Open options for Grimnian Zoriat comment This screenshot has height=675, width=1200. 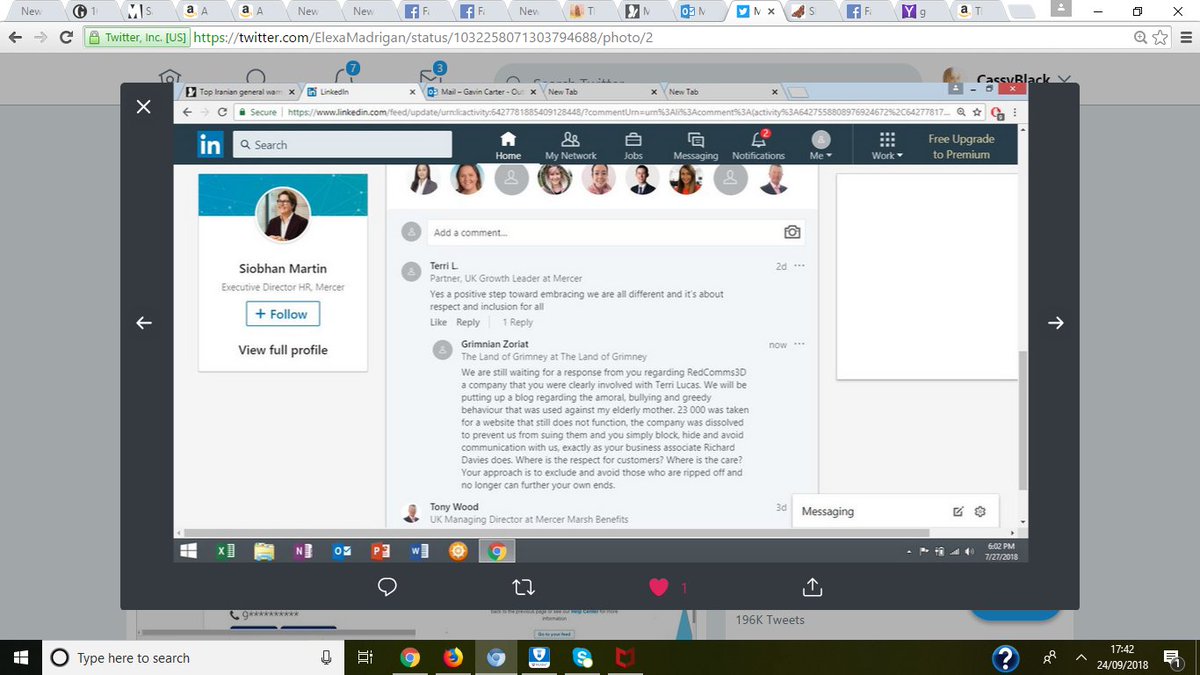click(x=798, y=345)
